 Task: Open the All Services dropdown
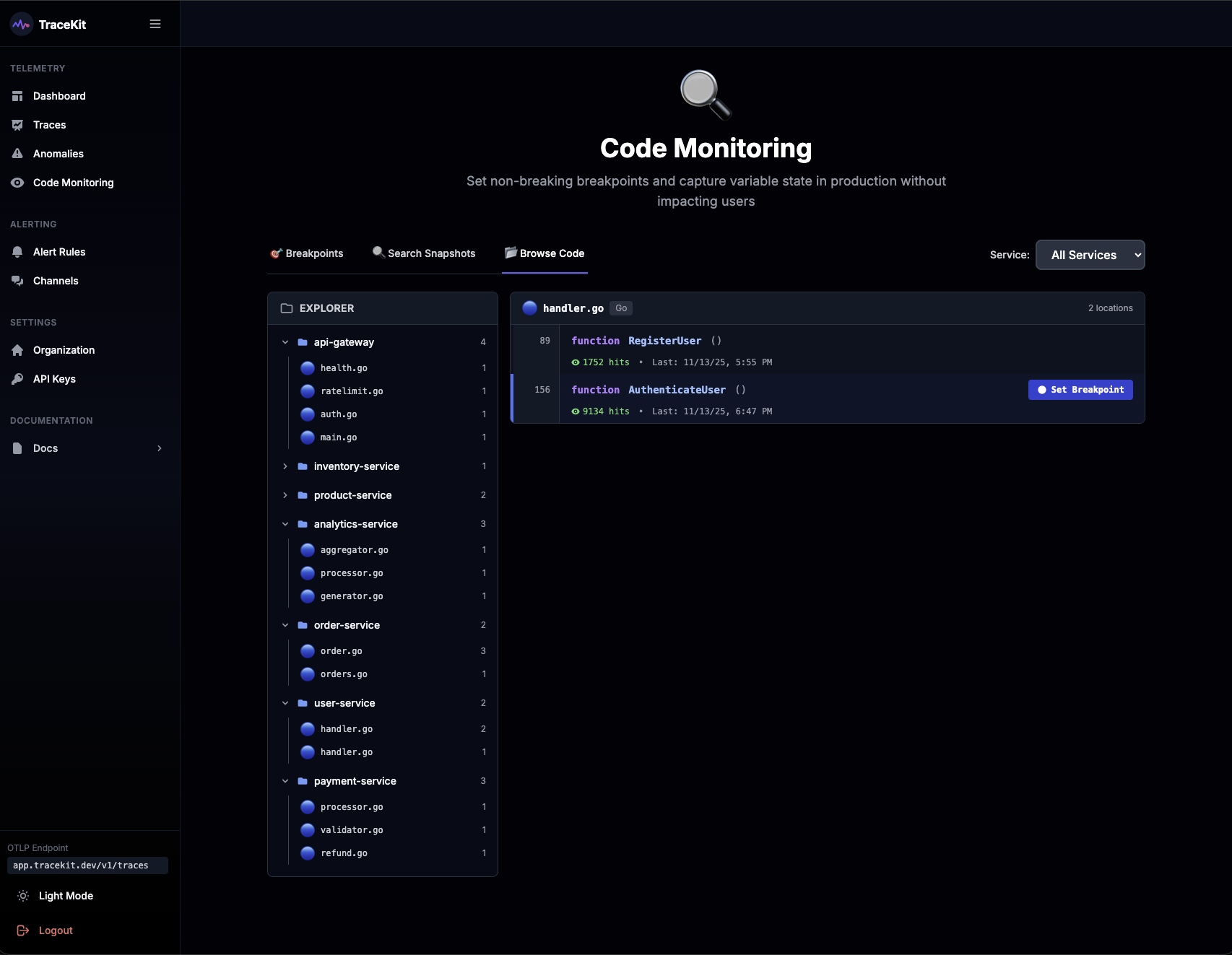click(x=1089, y=255)
